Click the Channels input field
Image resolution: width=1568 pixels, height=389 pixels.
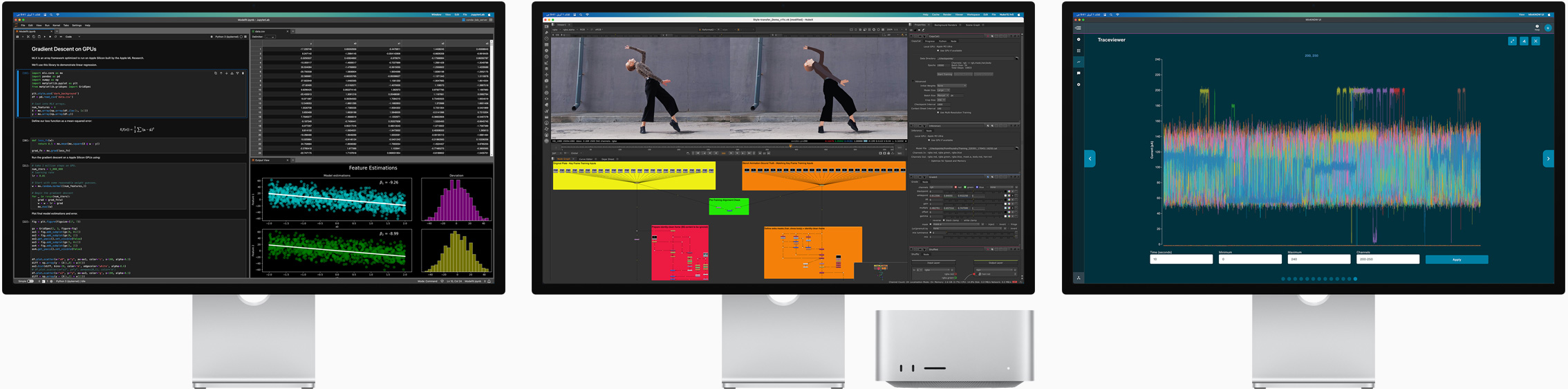point(1387,260)
